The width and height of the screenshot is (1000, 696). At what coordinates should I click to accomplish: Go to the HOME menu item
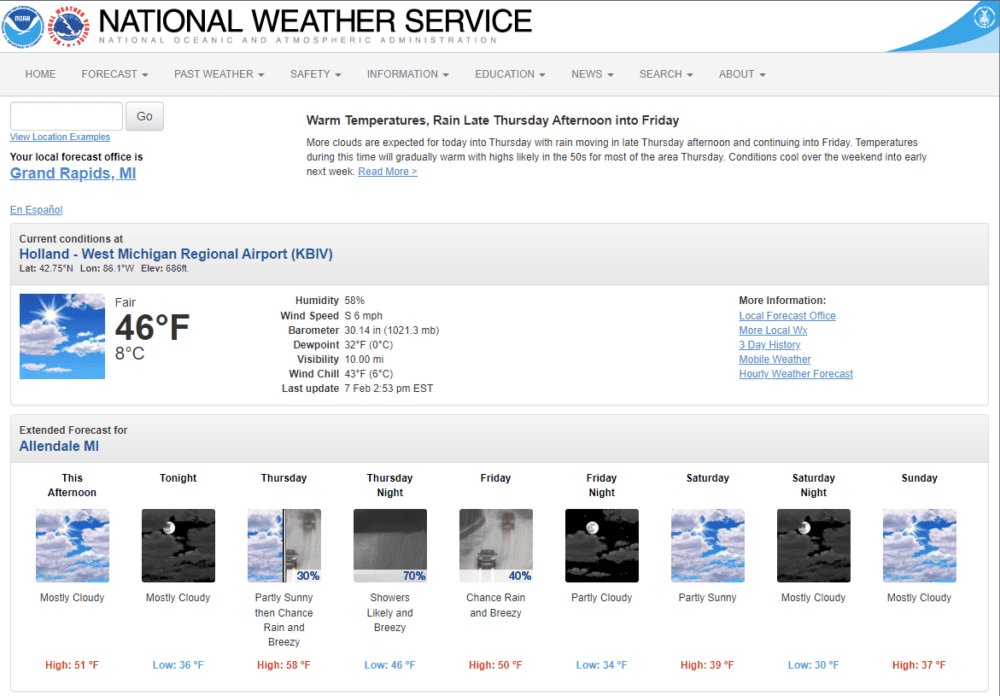[40, 74]
